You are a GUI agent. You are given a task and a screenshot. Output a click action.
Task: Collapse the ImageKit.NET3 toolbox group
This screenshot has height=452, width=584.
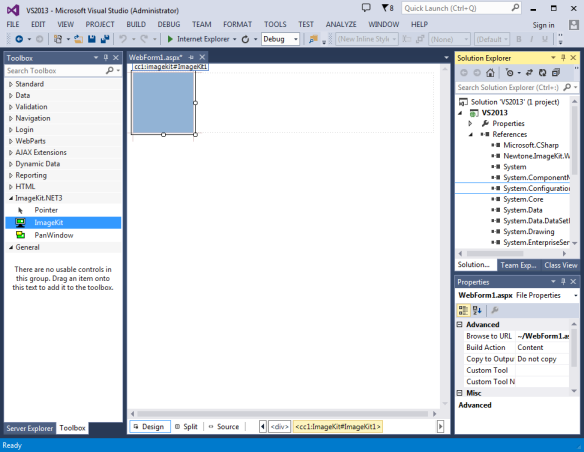coord(11,198)
